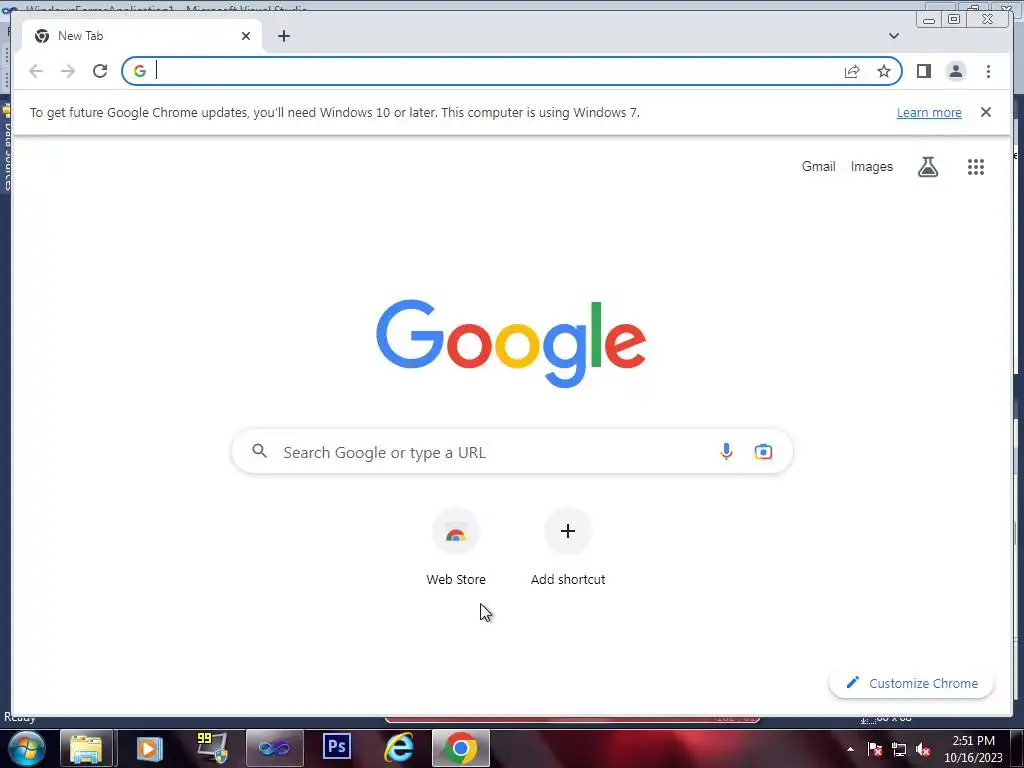Show hidden system tray icons
Screen dimensions: 1024x768
[x=850, y=749]
